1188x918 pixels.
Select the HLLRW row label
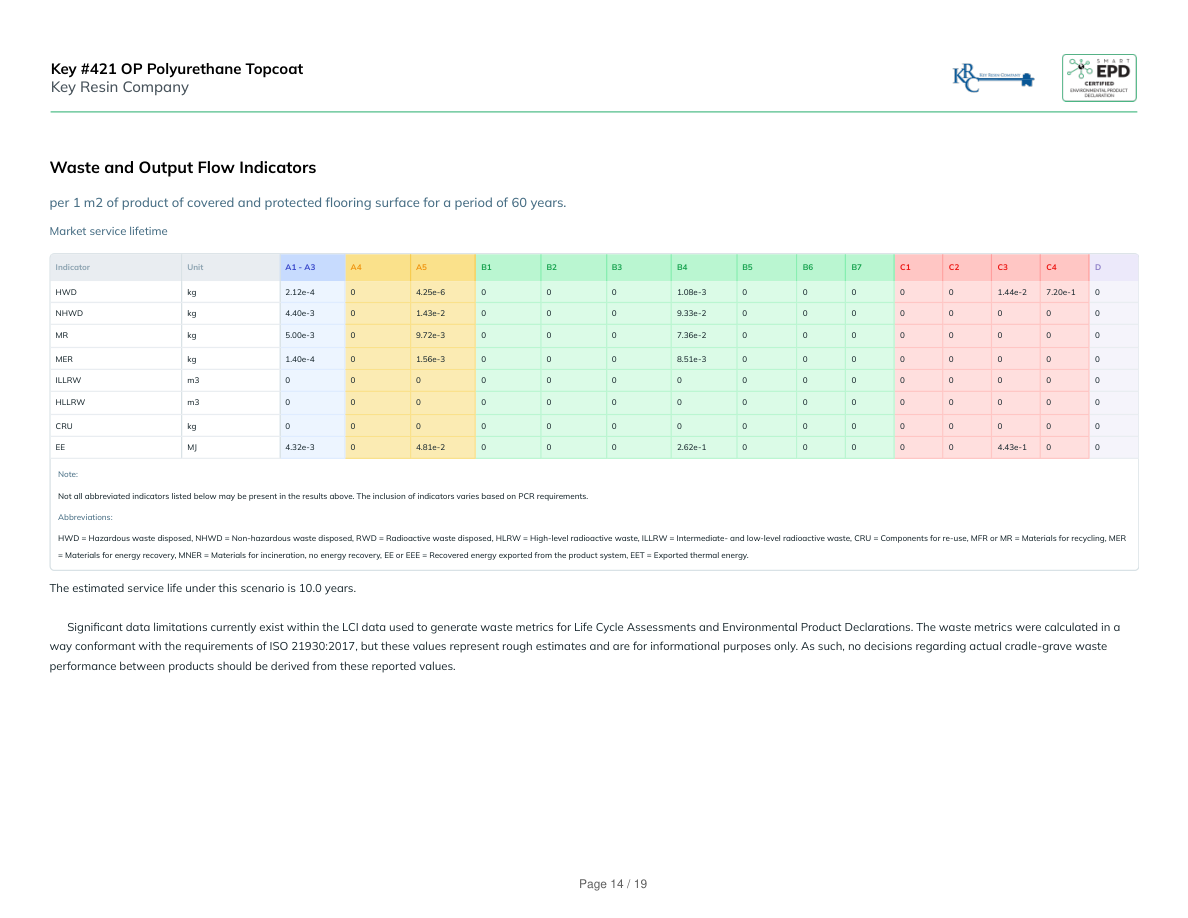70,402
